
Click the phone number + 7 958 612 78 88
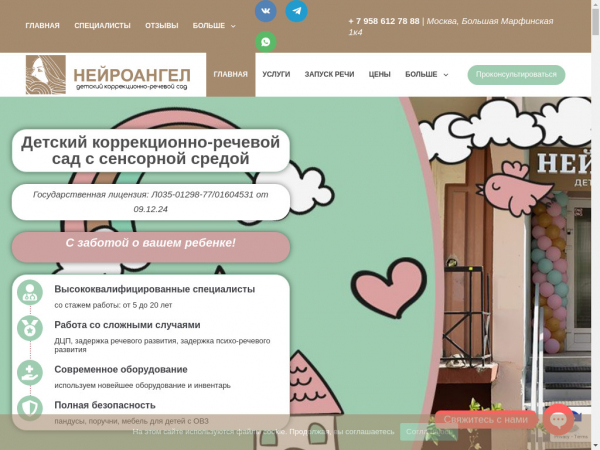pos(384,21)
